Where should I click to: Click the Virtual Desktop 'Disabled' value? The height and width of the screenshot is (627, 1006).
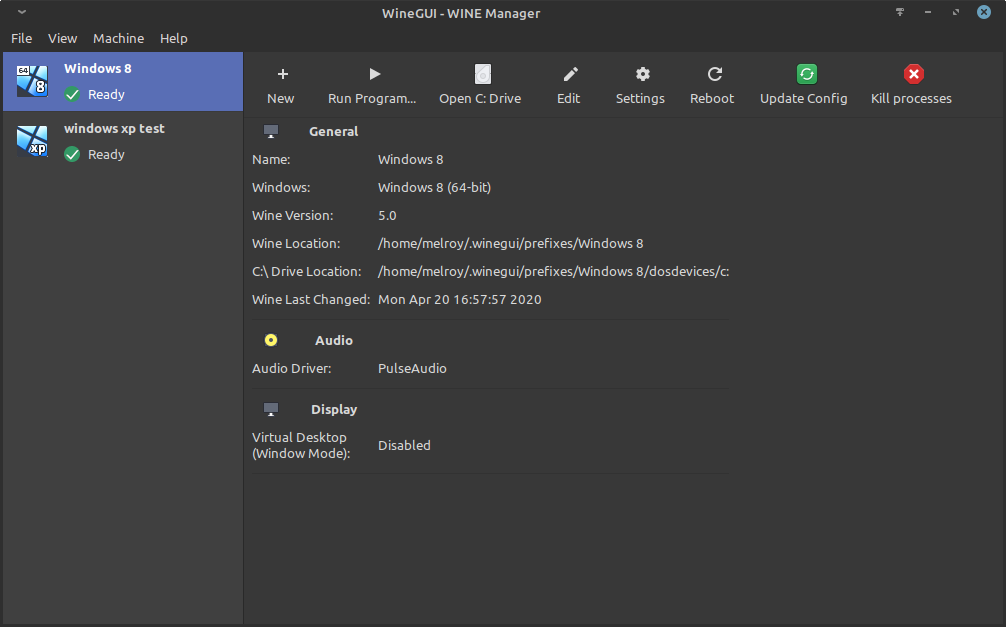[x=404, y=445]
